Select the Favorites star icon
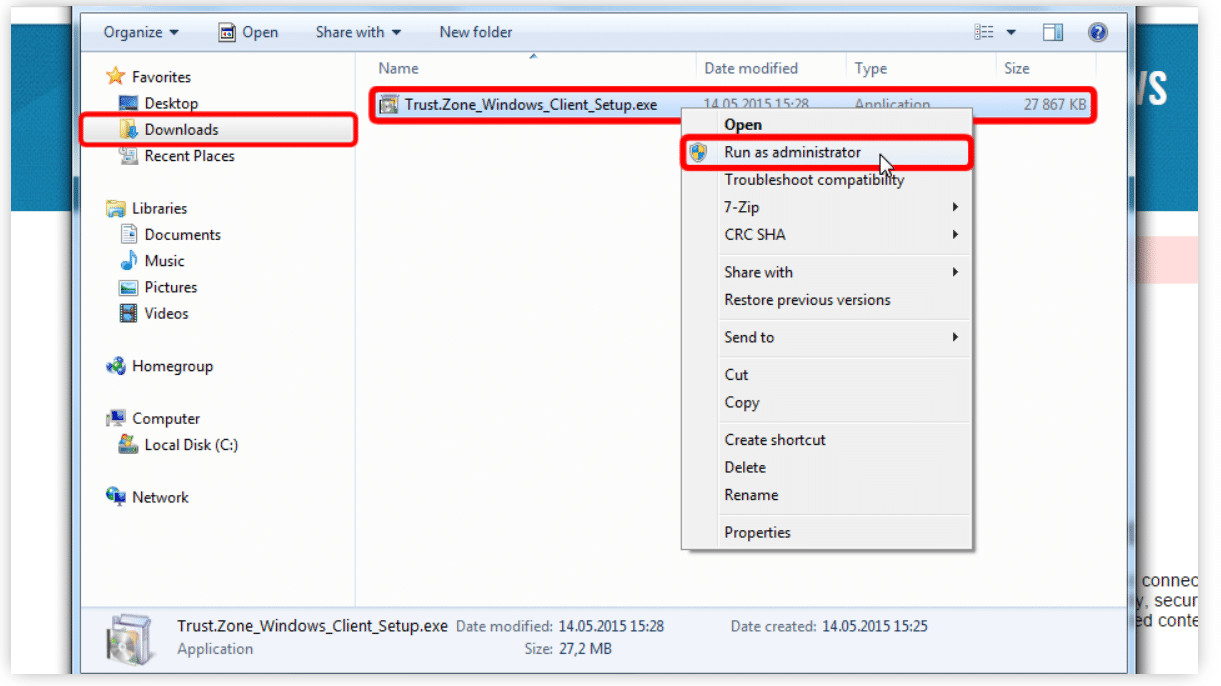 (116, 76)
